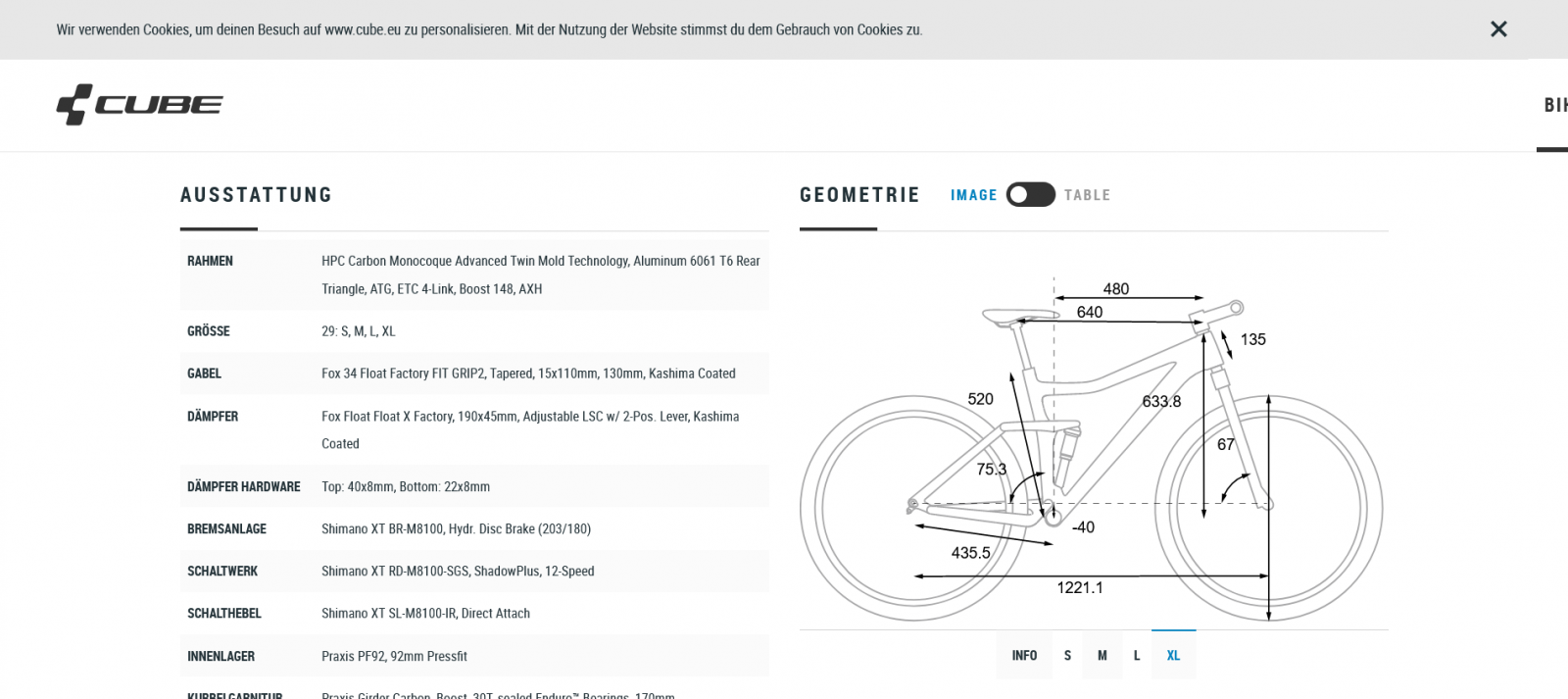Select the INNENLAGER specification row

[474, 656]
